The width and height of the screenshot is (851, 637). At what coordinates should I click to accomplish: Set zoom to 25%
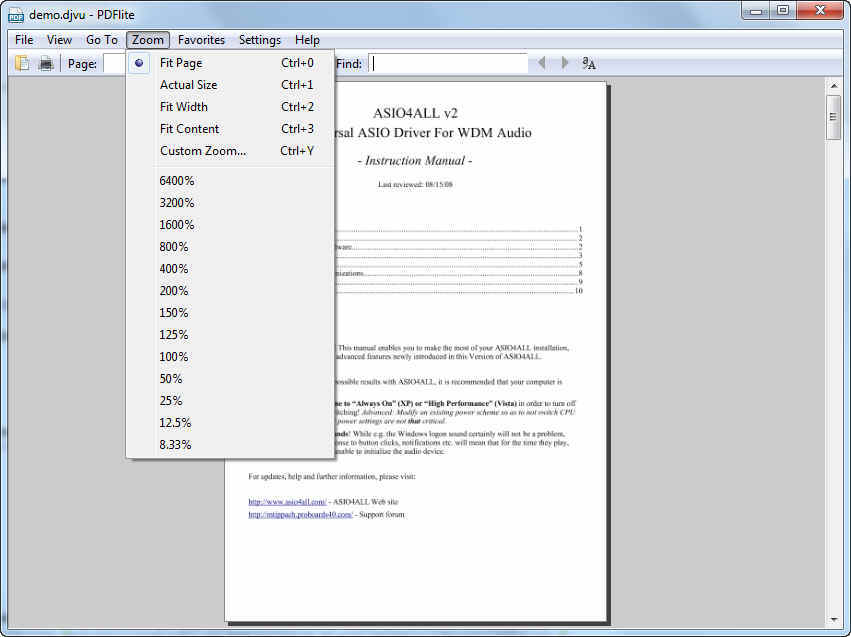[x=231, y=400]
